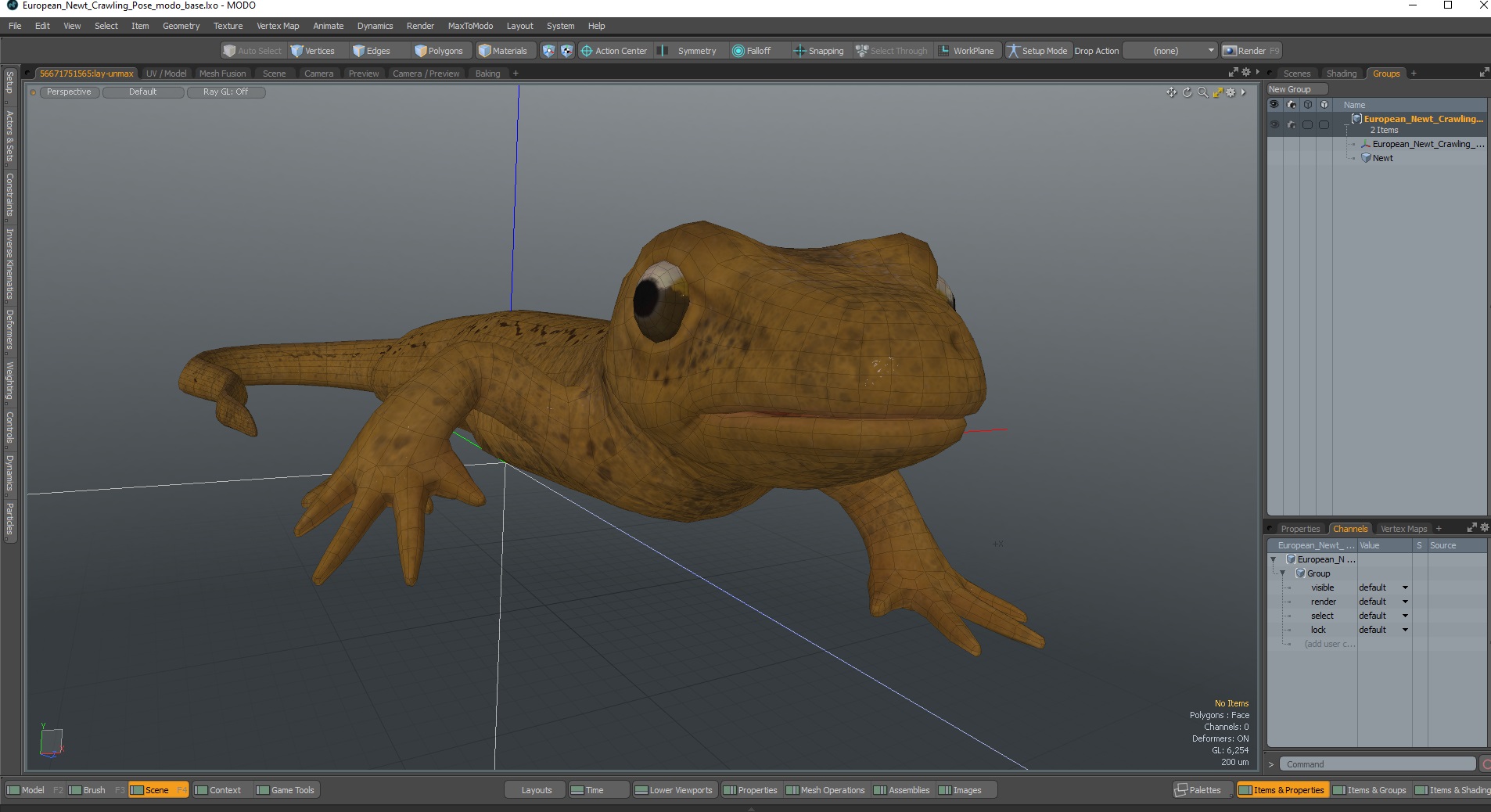Screen dimensions: 1491x812
Task: Switch to Items & Groups layout
Action: pyautogui.click(x=1370, y=790)
